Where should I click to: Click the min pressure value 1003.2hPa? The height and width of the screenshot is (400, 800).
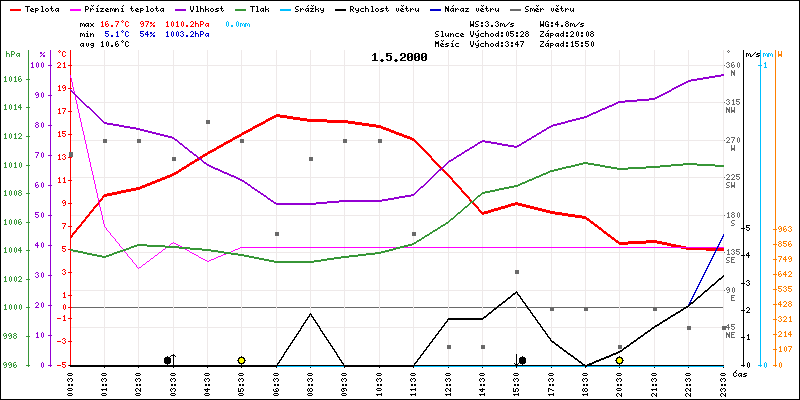(x=187, y=33)
